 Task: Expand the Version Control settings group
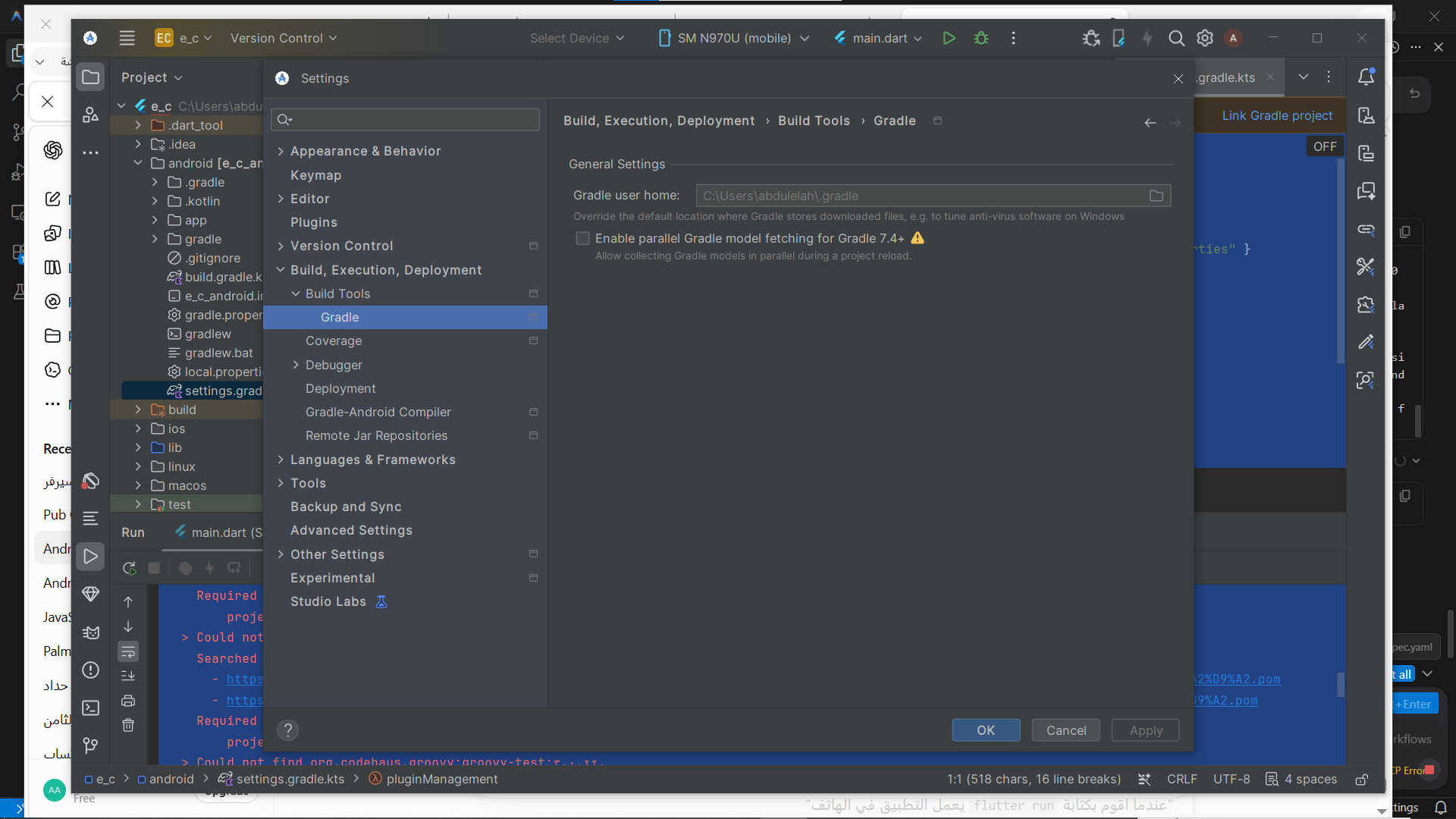281,246
